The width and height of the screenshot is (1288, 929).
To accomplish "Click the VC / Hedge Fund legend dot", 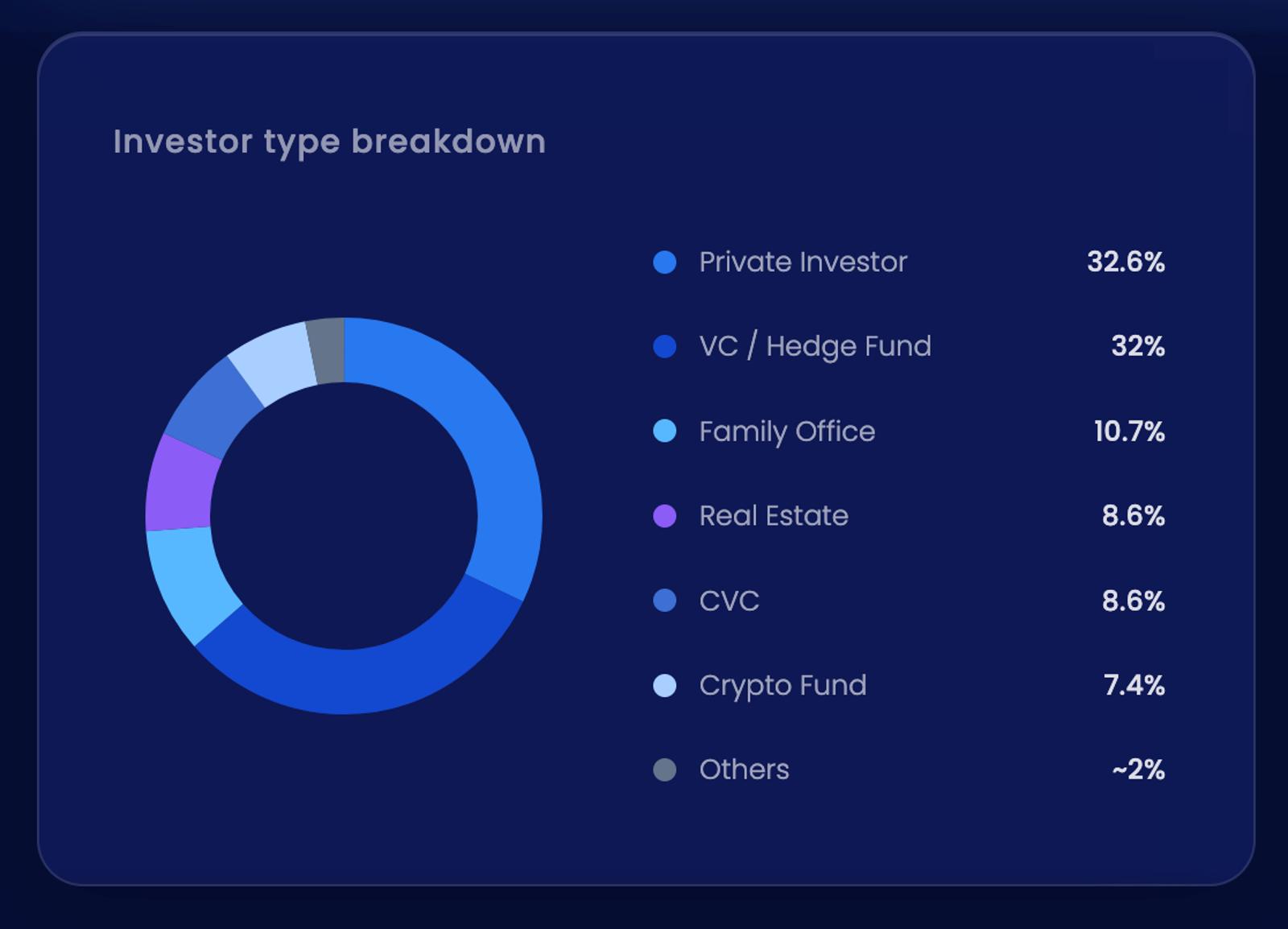I will click(664, 347).
